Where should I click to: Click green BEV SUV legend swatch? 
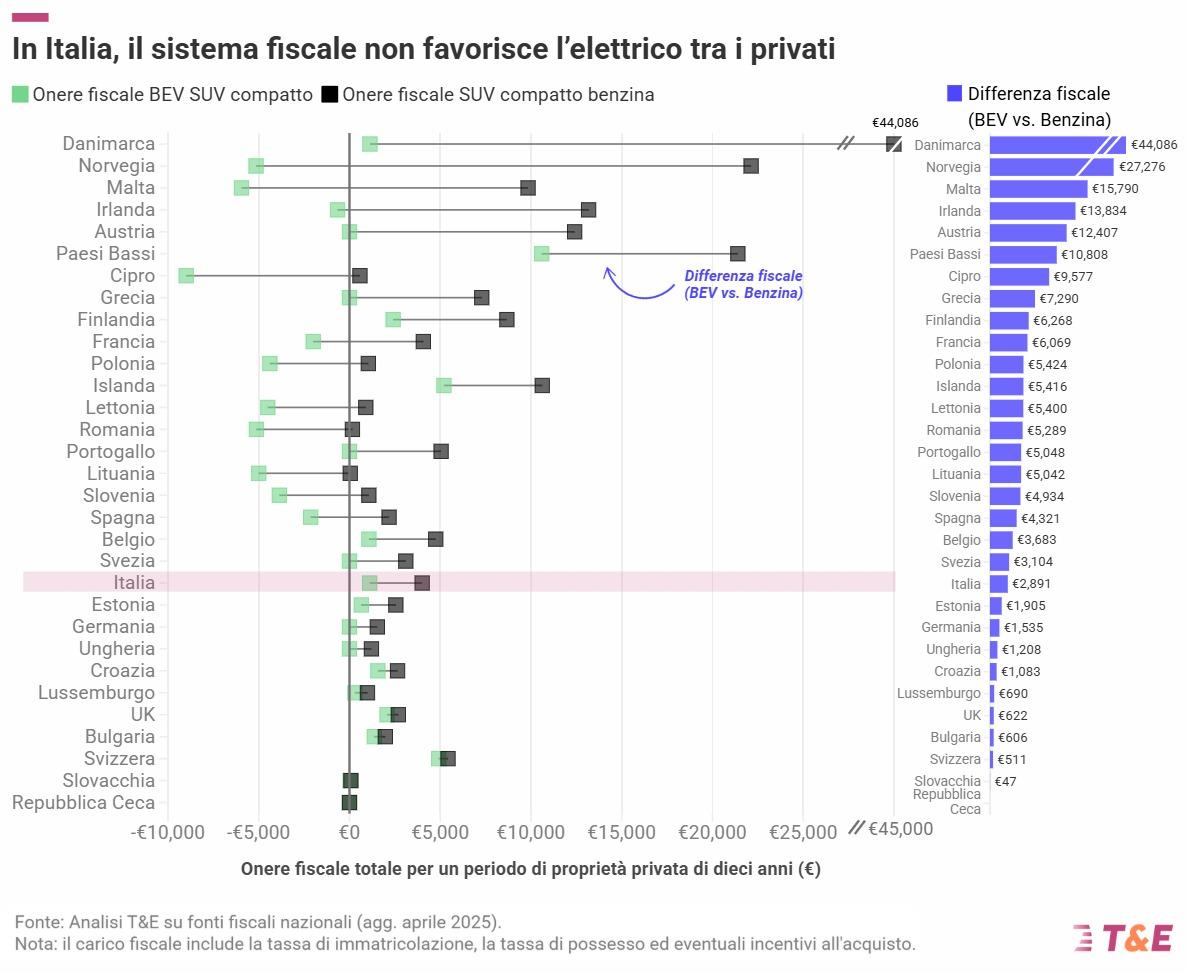point(20,95)
